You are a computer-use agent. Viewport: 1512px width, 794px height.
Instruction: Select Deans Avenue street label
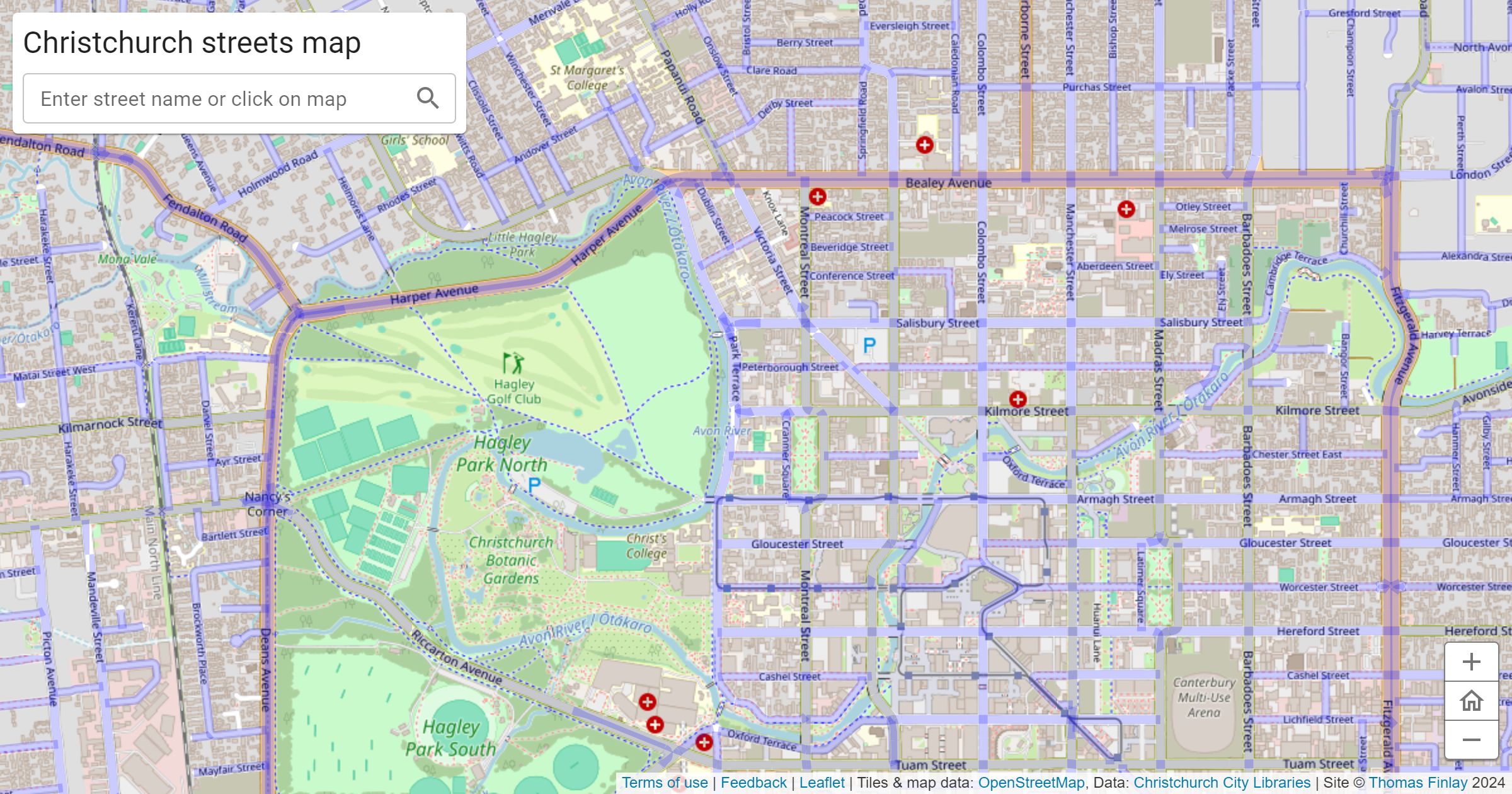pos(265,669)
